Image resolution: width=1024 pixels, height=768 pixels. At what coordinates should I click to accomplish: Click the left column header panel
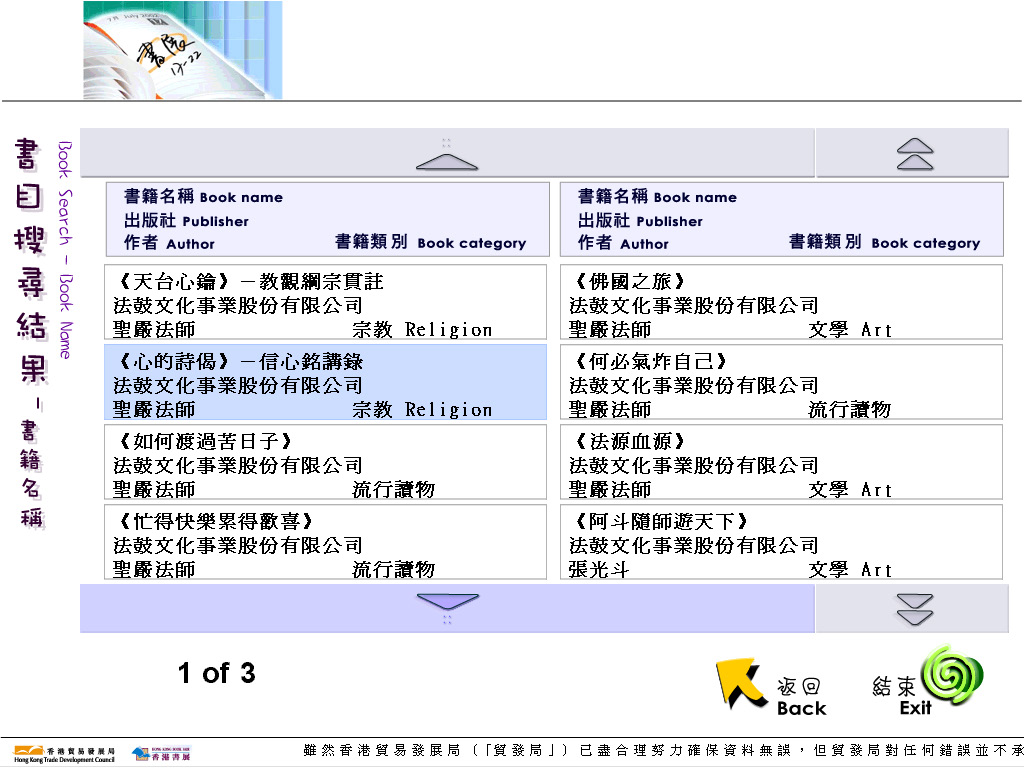click(327, 219)
